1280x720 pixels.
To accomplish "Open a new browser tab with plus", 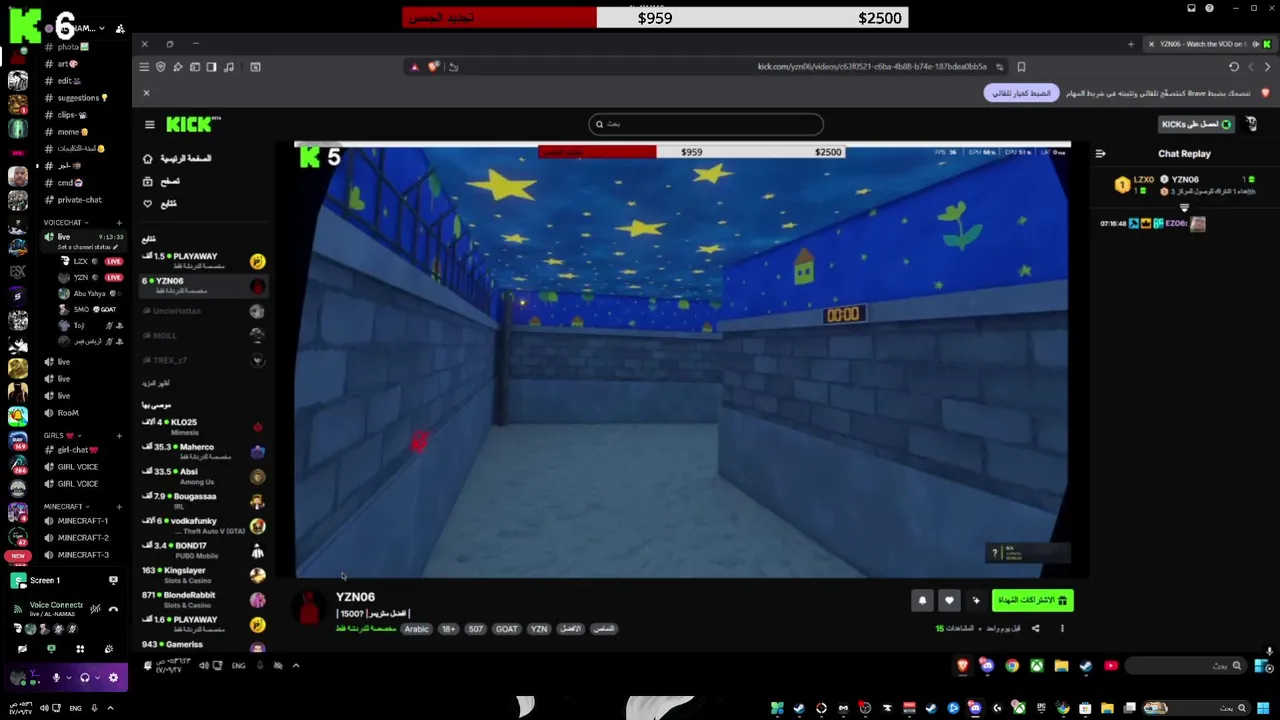I will [x=1131, y=44].
